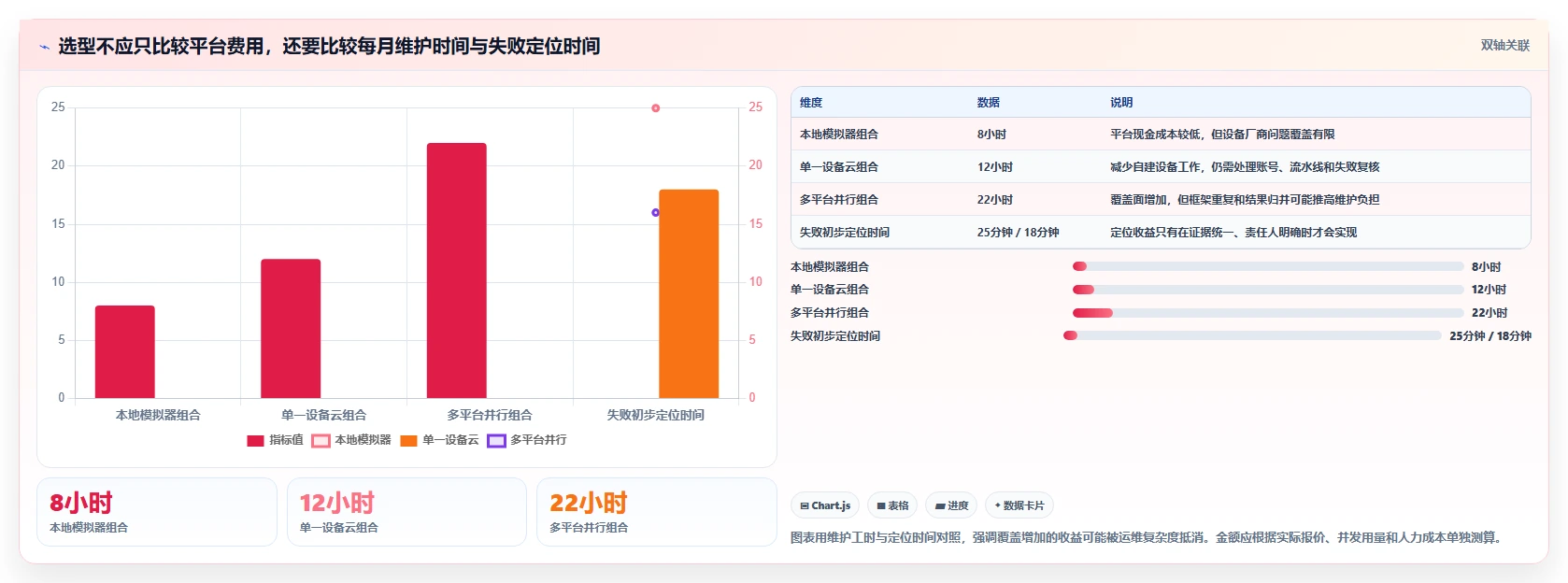1568x583 pixels.
Task: Click table cell 失败初步定位时间
Action: 845,233
